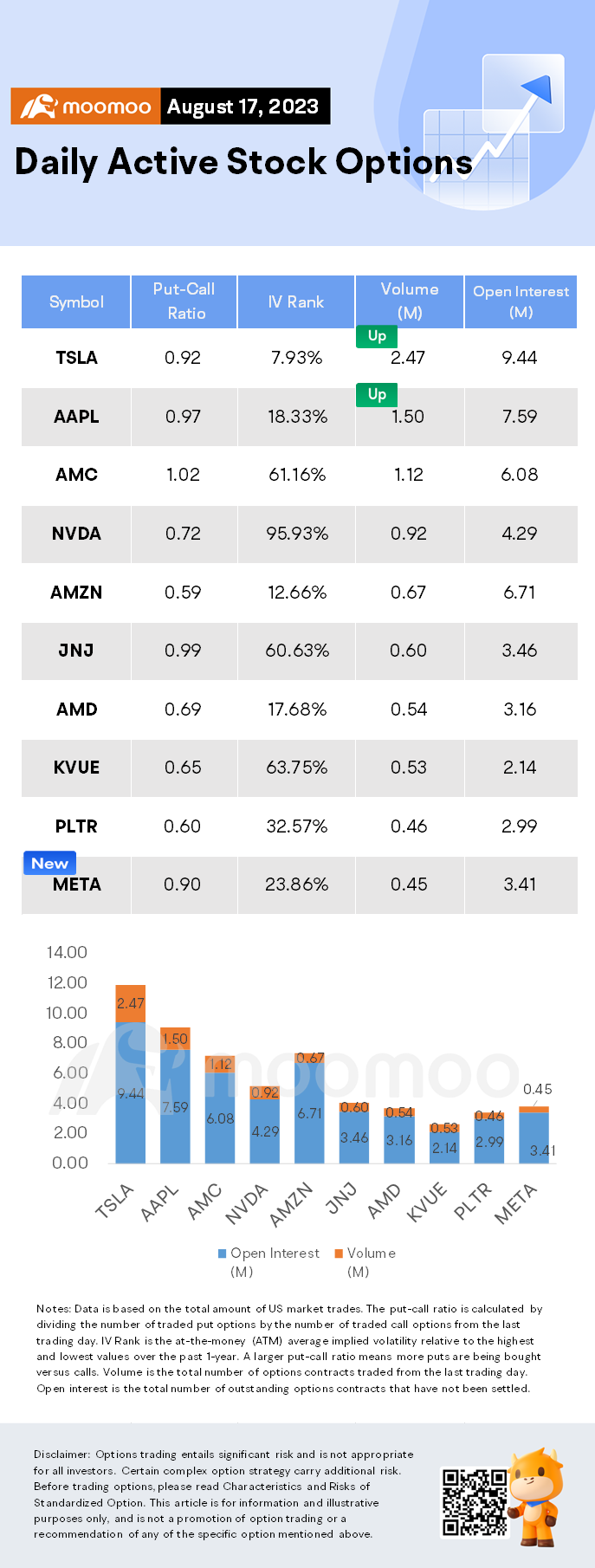Click the New badge on META
The height and width of the screenshot is (1568, 595).
pos(49,863)
